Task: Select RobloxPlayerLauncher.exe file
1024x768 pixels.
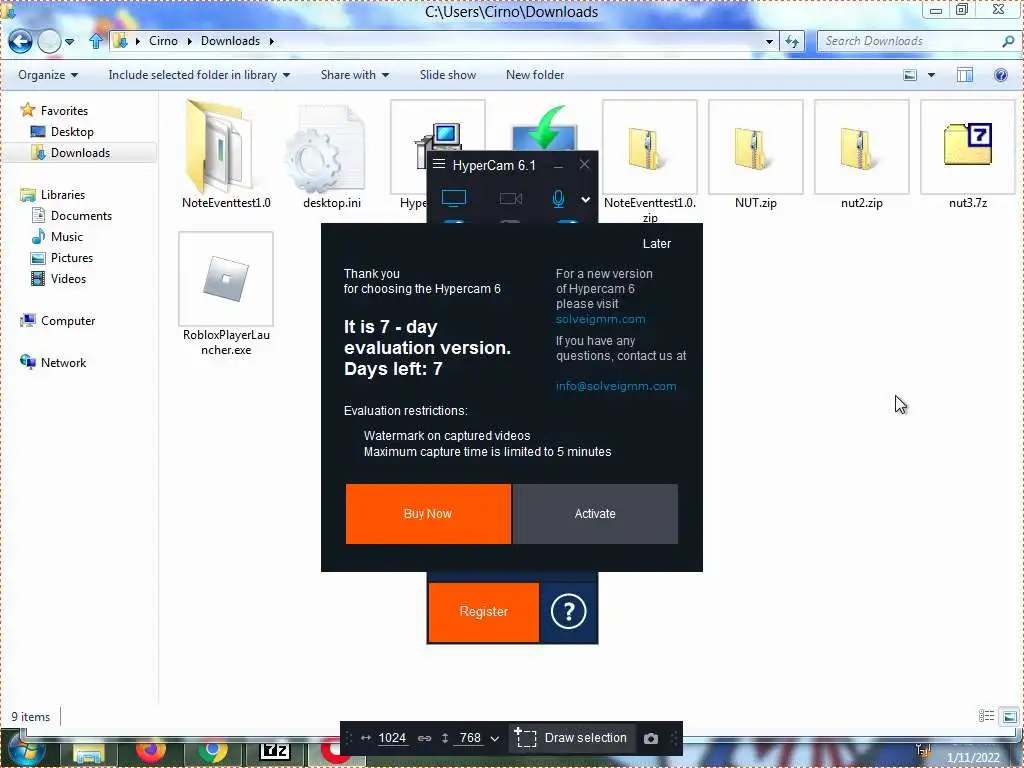Action: (226, 294)
